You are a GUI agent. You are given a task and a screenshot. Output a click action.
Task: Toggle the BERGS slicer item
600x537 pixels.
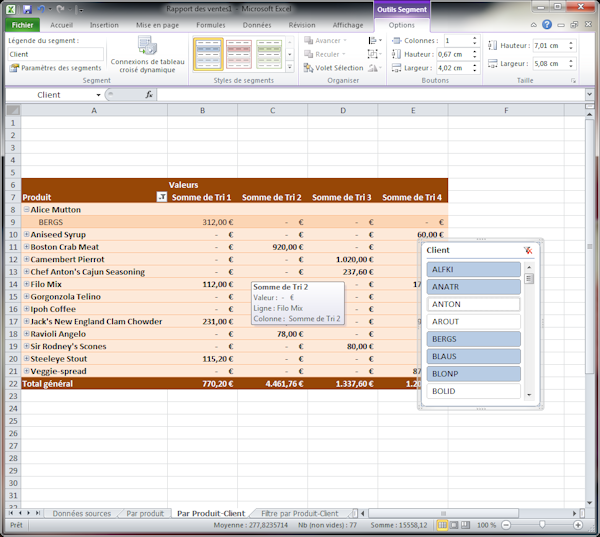pos(474,339)
